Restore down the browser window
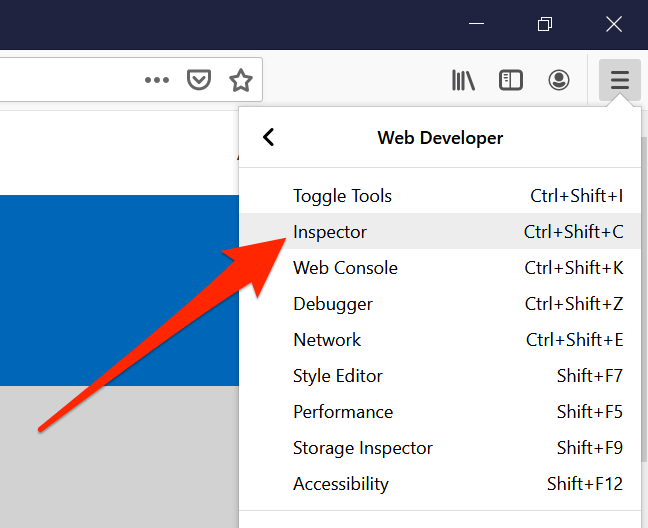 (x=545, y=24)
